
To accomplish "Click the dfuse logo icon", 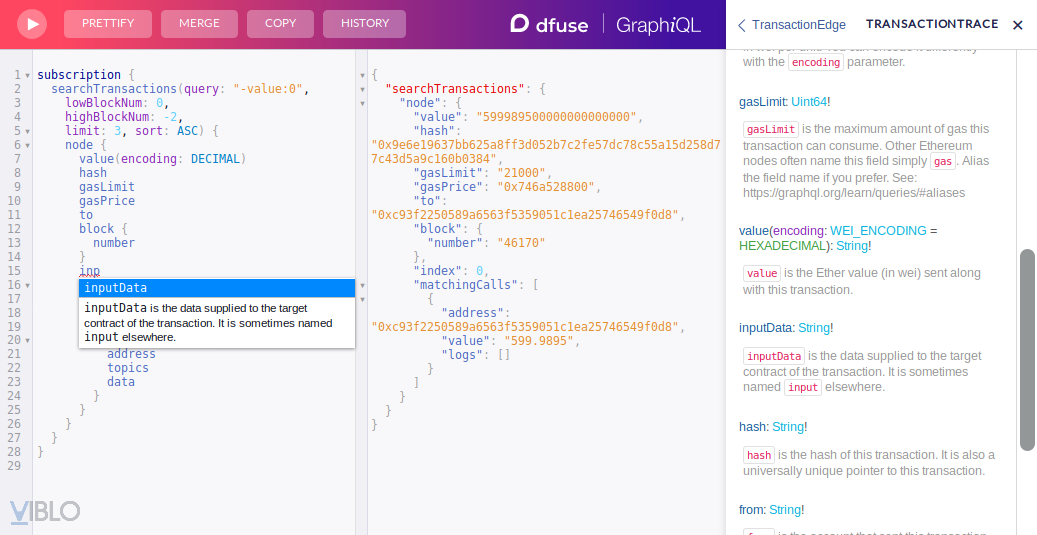I will [520, 24].
